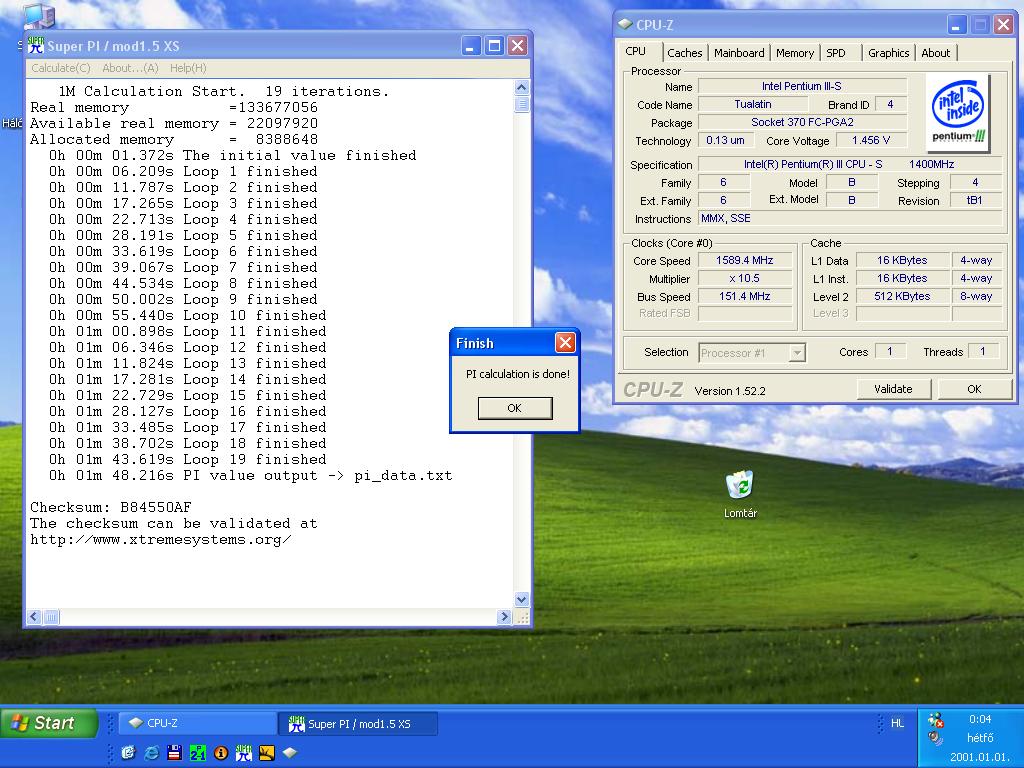Open the Lomtár recycle bin icon
1024x768 pixels.
click(741, 494)
